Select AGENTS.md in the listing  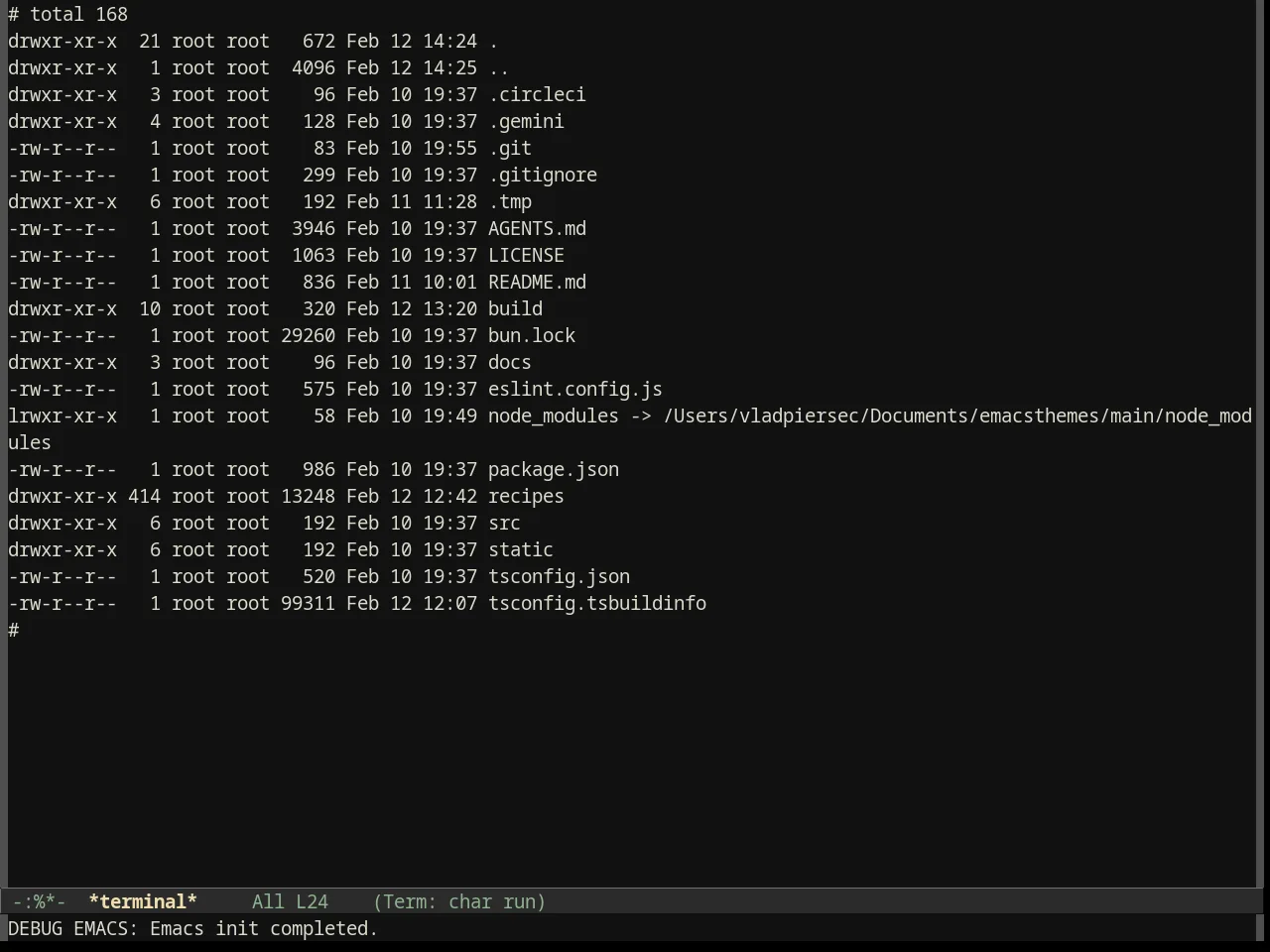pos(537,228)
